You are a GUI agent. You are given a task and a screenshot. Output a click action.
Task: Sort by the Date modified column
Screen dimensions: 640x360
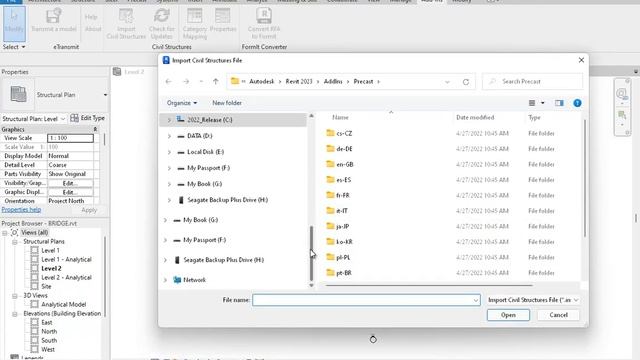(475, 118)
